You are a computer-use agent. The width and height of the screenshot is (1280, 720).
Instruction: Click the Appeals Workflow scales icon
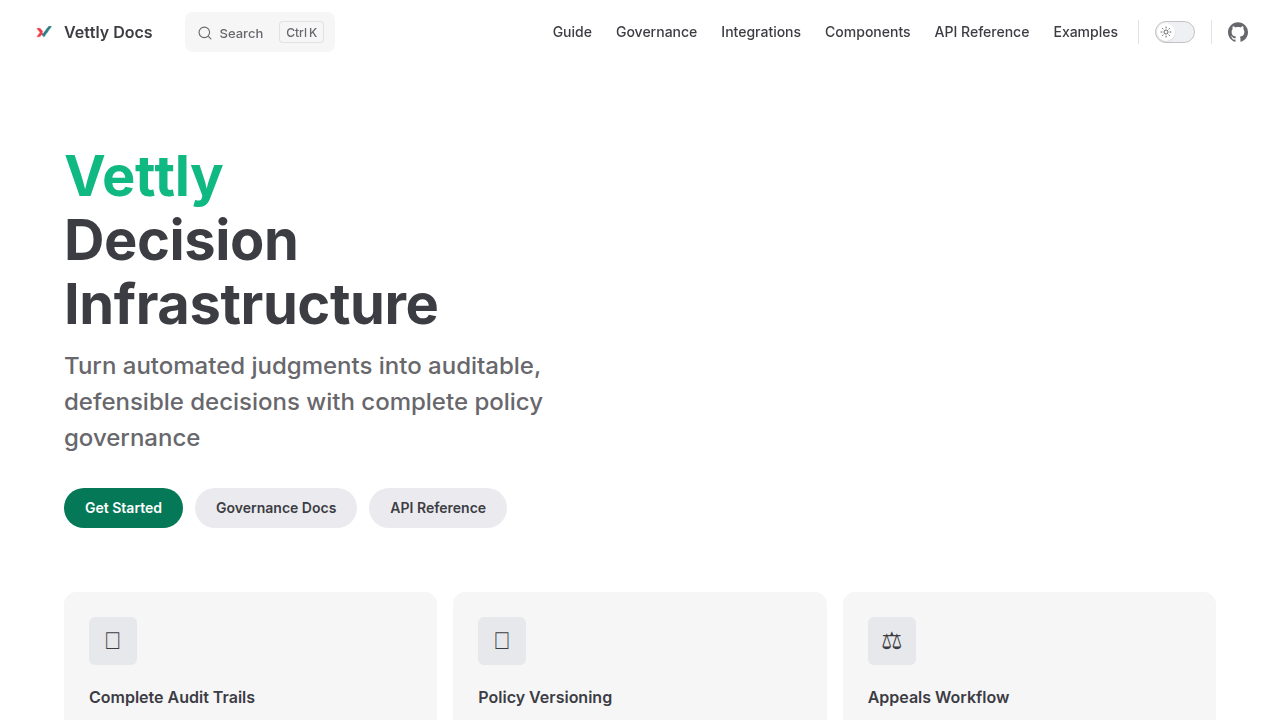click(892, 641)
